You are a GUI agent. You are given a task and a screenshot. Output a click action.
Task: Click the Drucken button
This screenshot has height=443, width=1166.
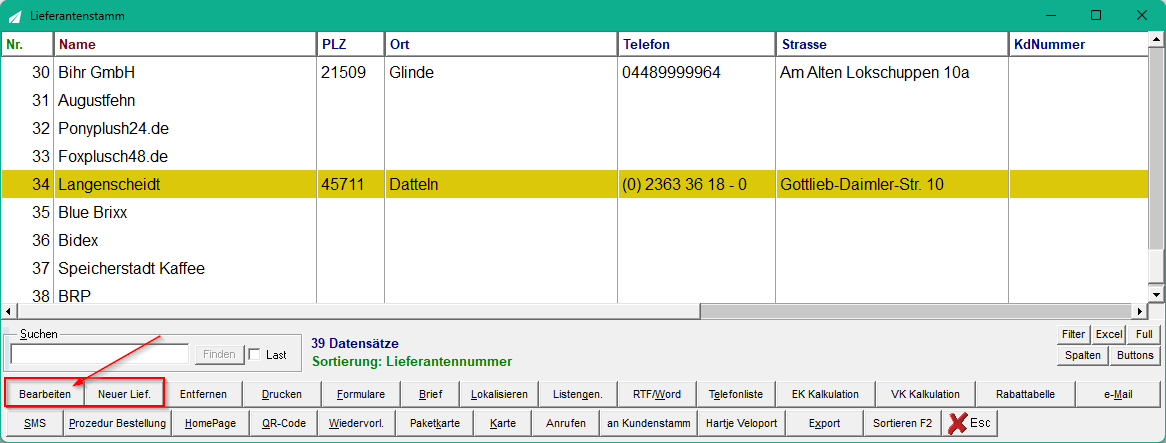[282, 394]
